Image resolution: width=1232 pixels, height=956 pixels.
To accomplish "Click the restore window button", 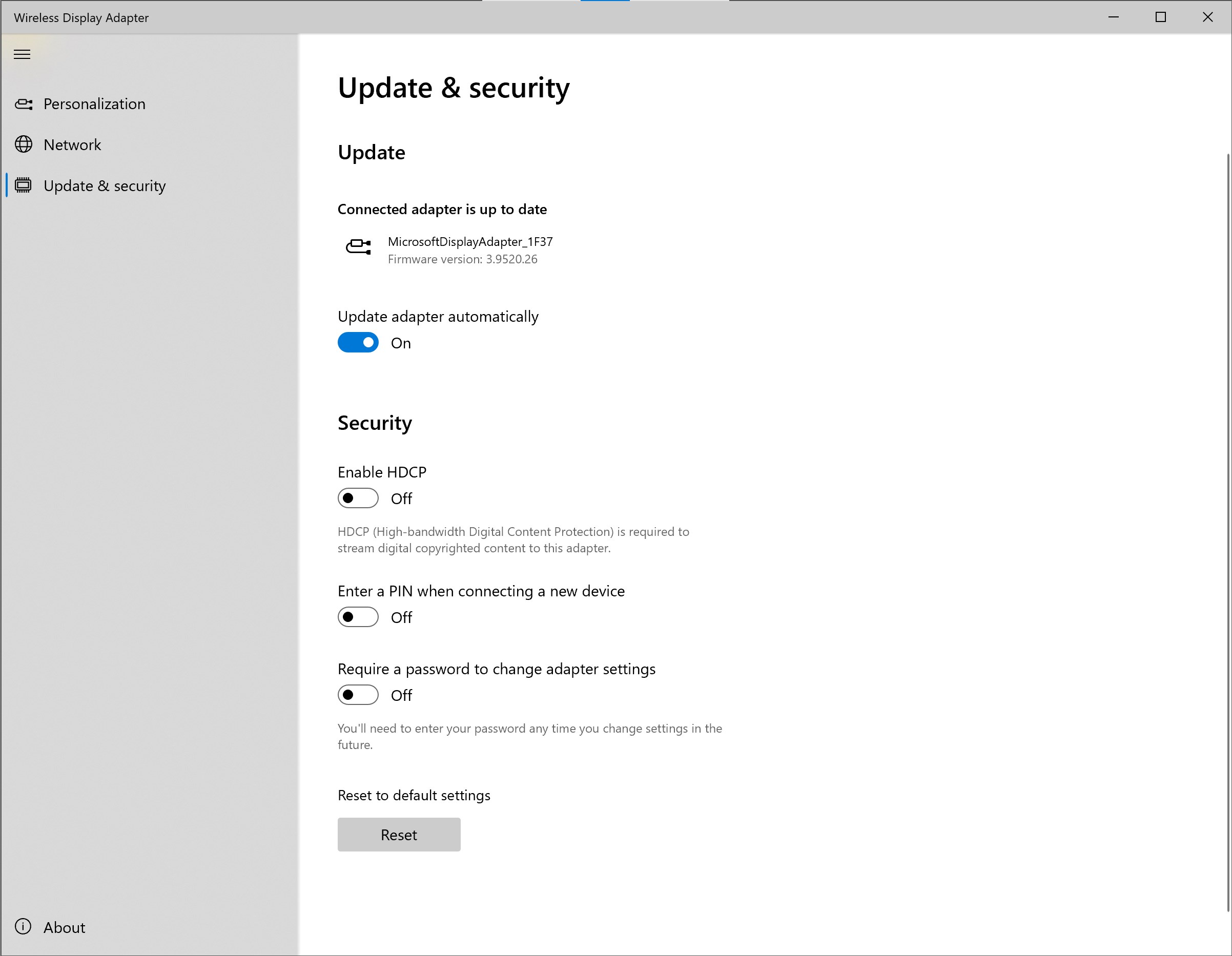I will 1160,17.
